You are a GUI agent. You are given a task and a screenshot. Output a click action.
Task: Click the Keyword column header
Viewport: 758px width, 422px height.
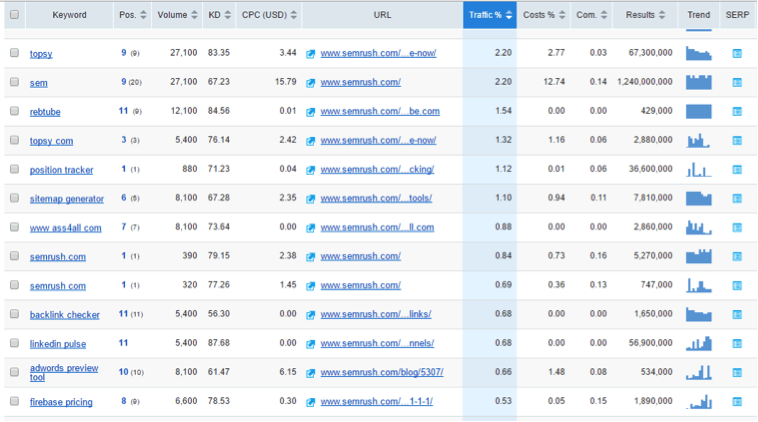(x=69, y=15)
